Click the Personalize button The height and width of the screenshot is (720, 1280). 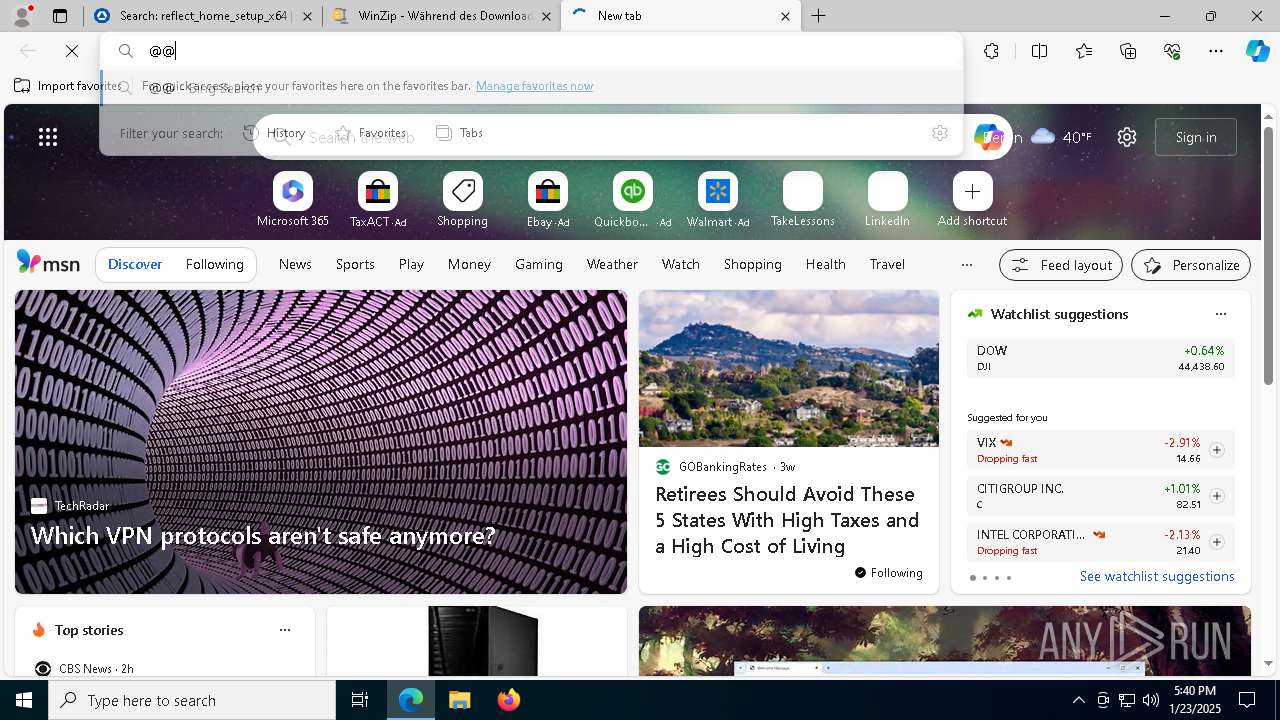click(x=1191, y=265)
